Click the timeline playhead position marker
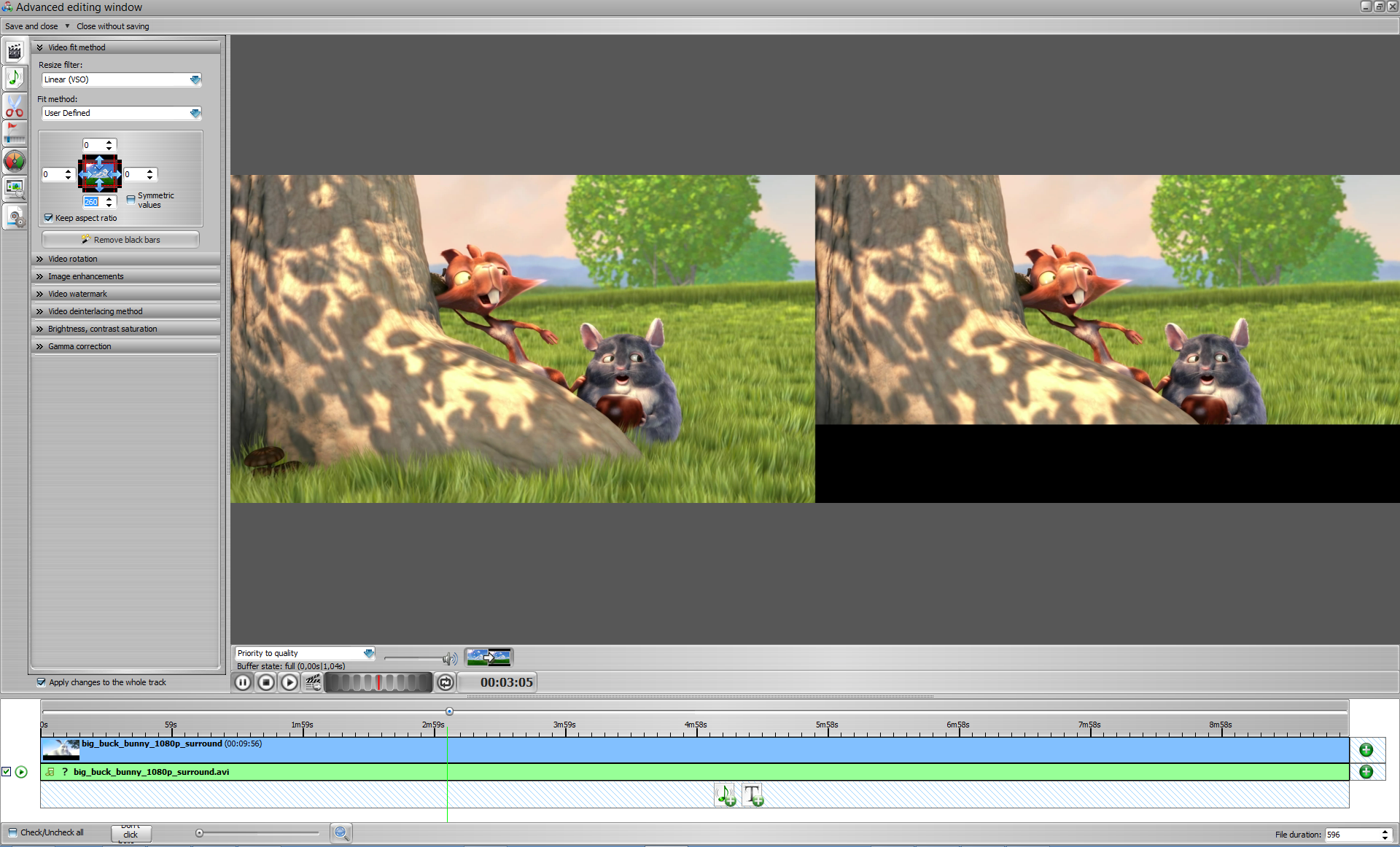 coord(449,711)
